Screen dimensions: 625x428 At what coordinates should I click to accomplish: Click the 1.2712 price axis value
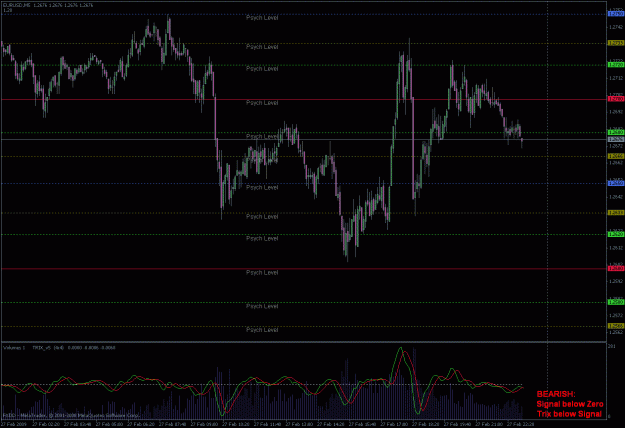[x=616, y=78]
